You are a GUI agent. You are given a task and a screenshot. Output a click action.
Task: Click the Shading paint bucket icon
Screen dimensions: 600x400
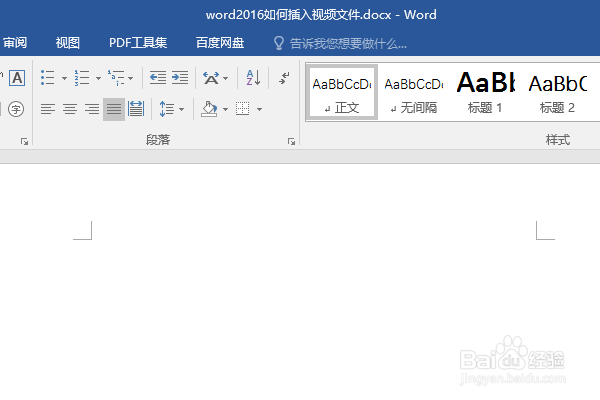(x=209, y=109)
